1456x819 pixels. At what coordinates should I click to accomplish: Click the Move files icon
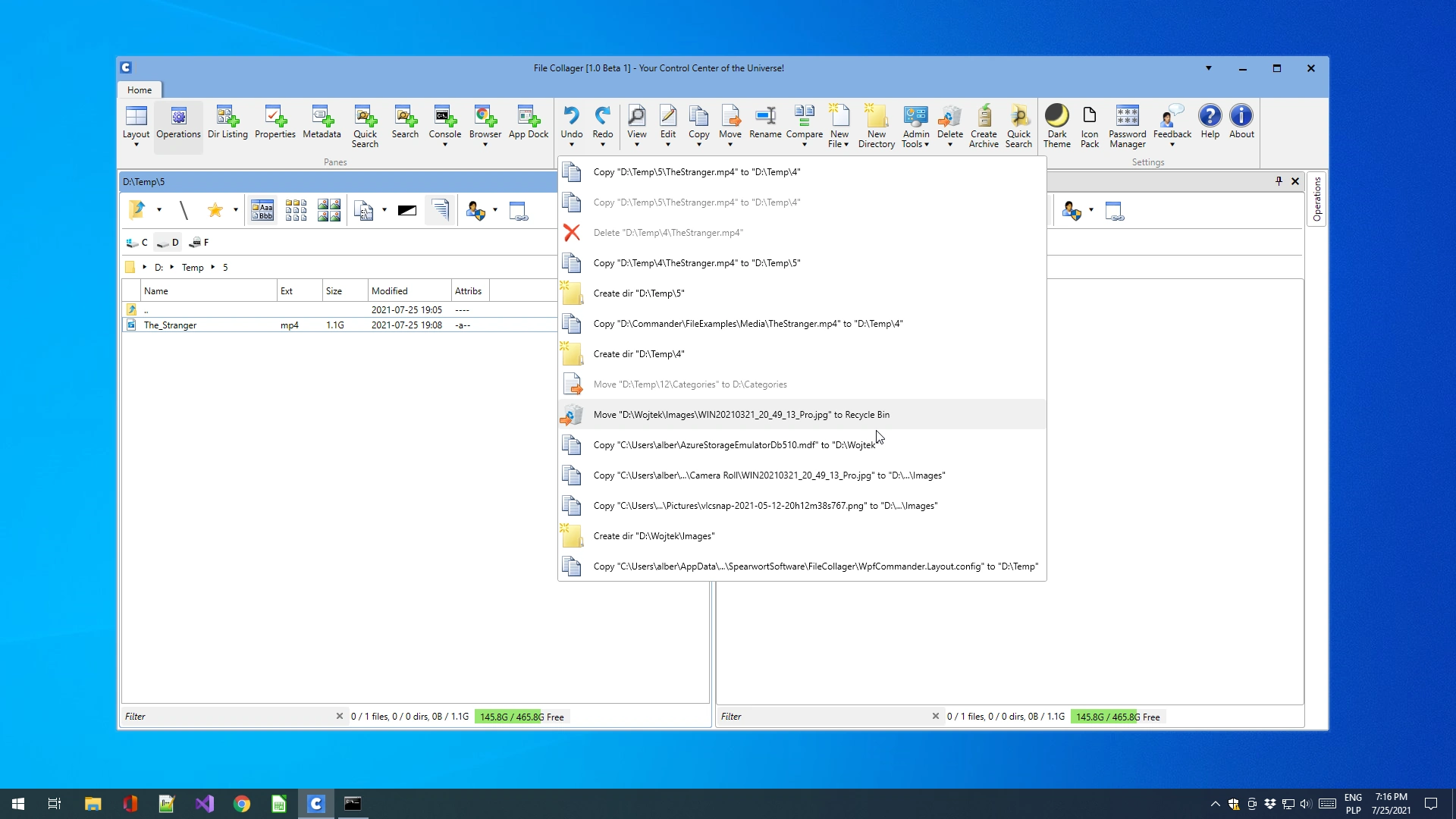730,115
